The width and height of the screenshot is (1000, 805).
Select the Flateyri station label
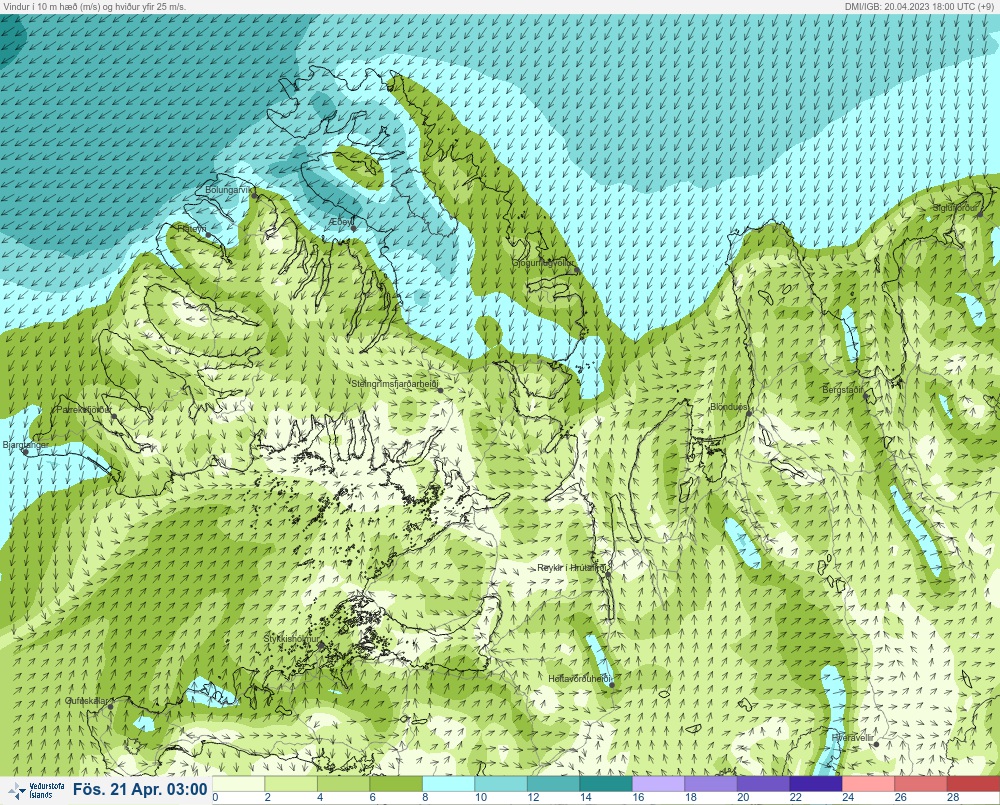point(192,228)
